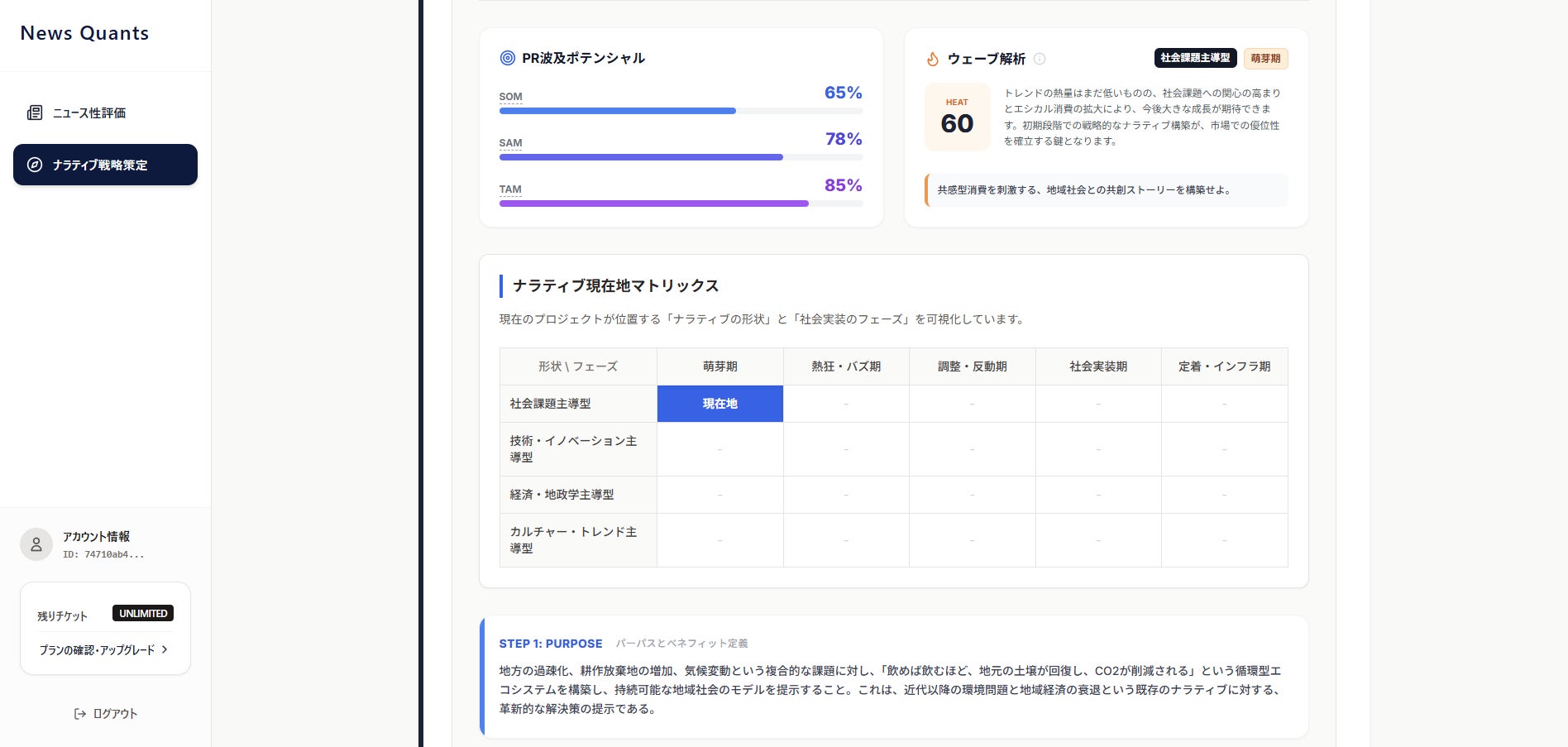Select the ナラティブ戦略策定 menu item
Viewport: 1568px width, 747px height.
105,165
